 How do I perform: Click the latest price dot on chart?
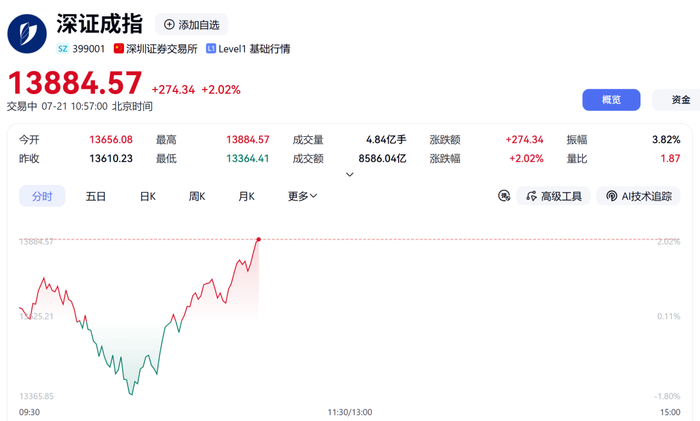coord(258,239)
